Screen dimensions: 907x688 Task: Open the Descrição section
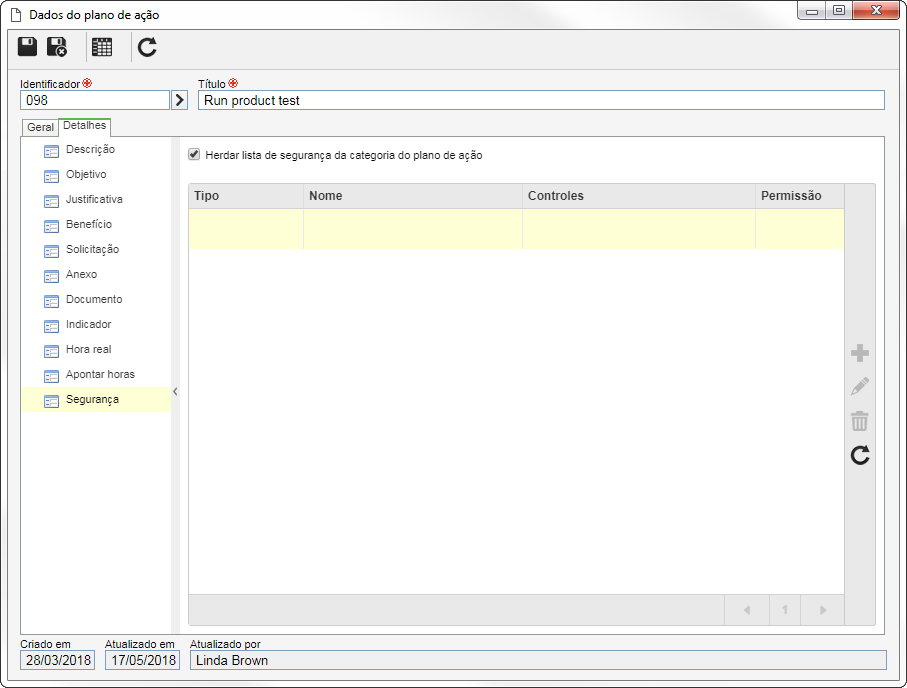(90, 149)
